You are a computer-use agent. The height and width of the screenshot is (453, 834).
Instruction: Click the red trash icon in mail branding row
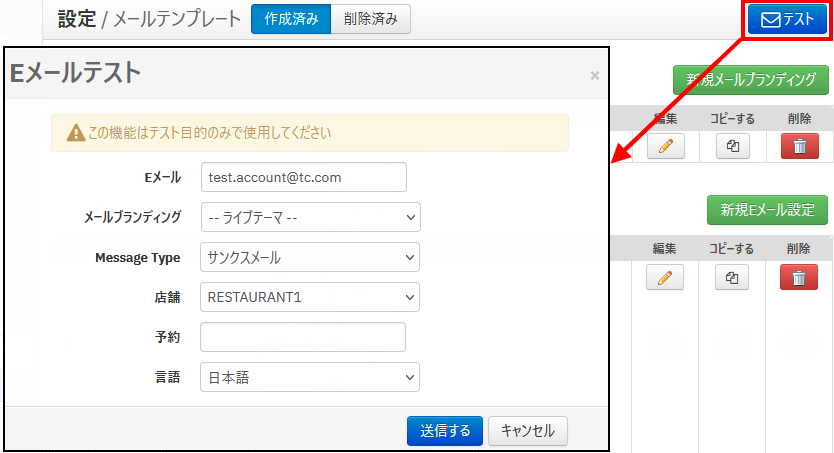tap(799, 146)
